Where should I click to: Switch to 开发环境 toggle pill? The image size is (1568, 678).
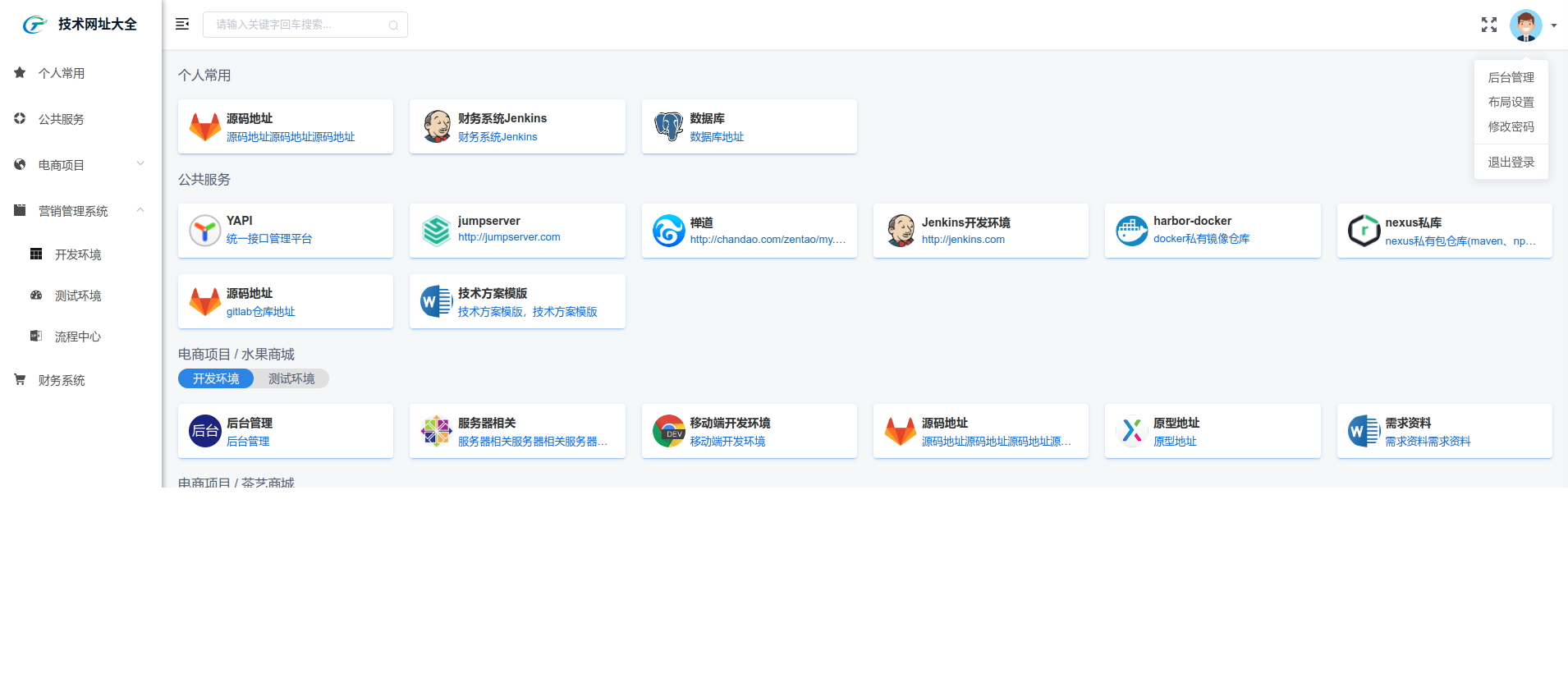tap(216, 378)
